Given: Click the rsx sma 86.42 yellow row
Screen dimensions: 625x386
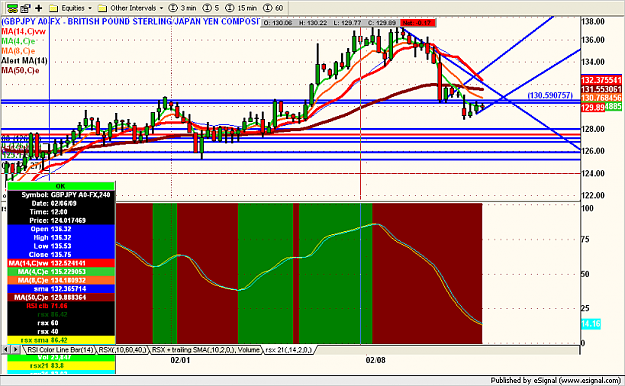Looking at the screenshot, I should (61, 340).
